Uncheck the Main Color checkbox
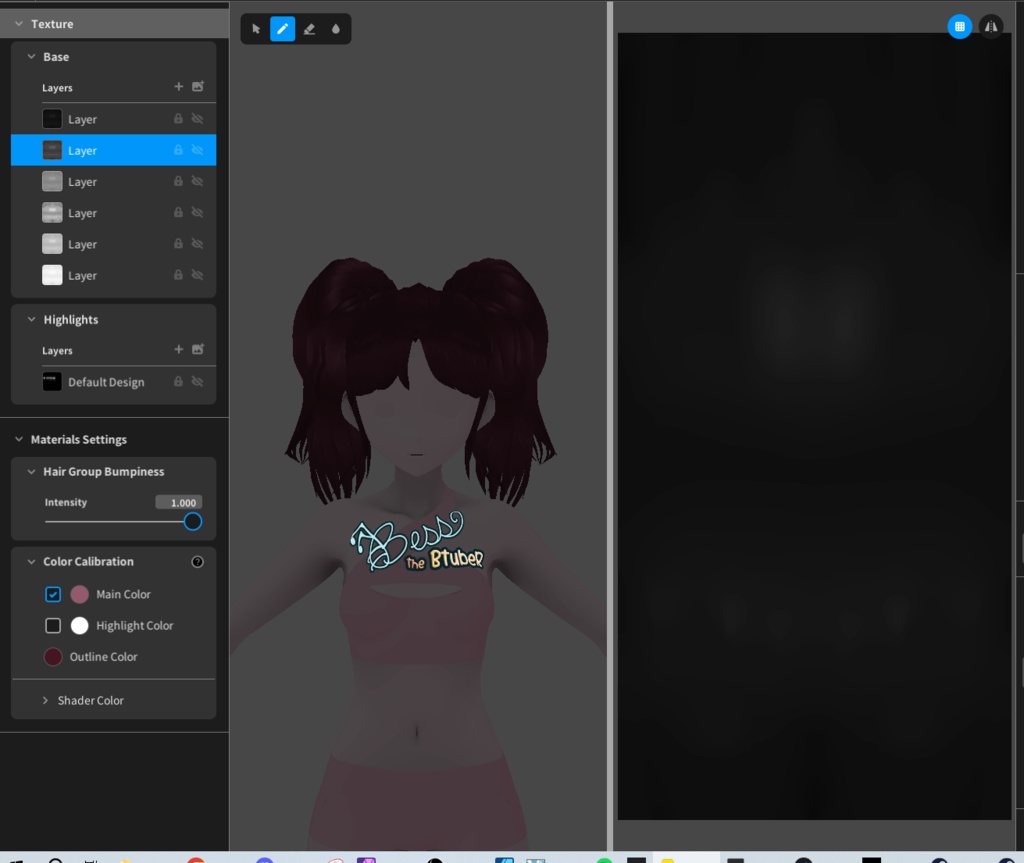1024x863 pixels. pos(53,594)
